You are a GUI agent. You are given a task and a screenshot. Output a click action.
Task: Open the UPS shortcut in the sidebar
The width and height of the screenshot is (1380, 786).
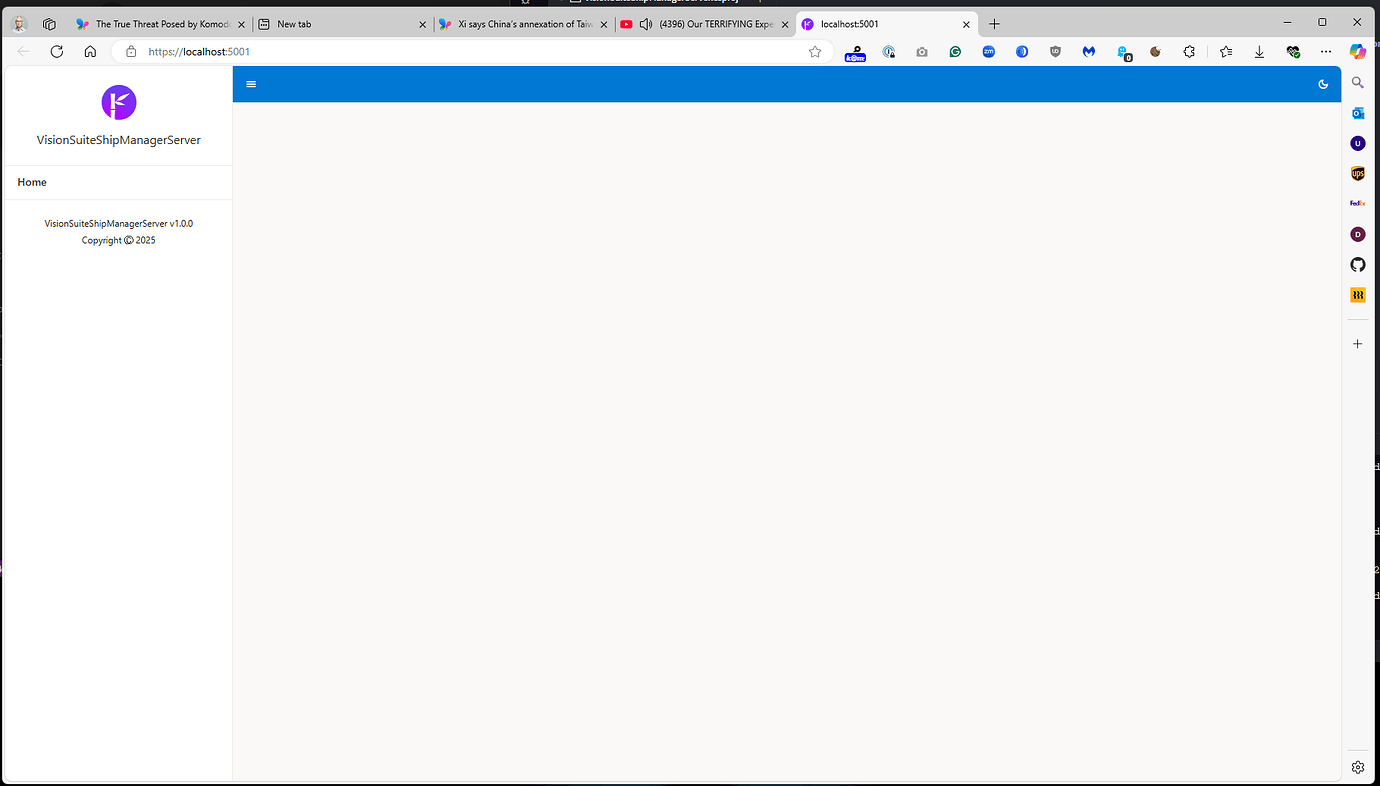(1357, 173)
